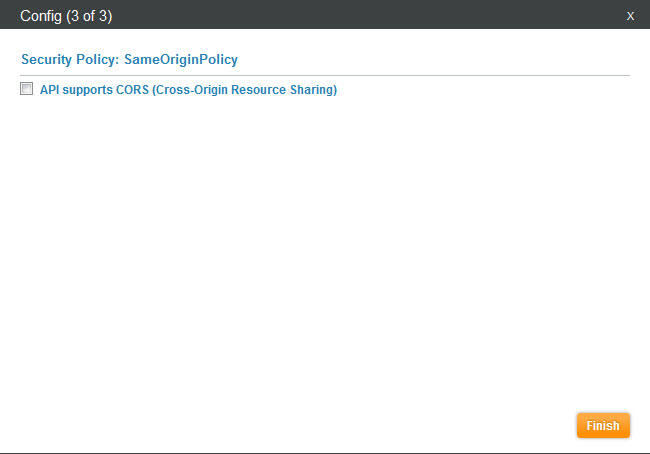Click the 'API supports CORS' label text
The height and width of the screenshot is (454, 650).
[x=95, y=90]
